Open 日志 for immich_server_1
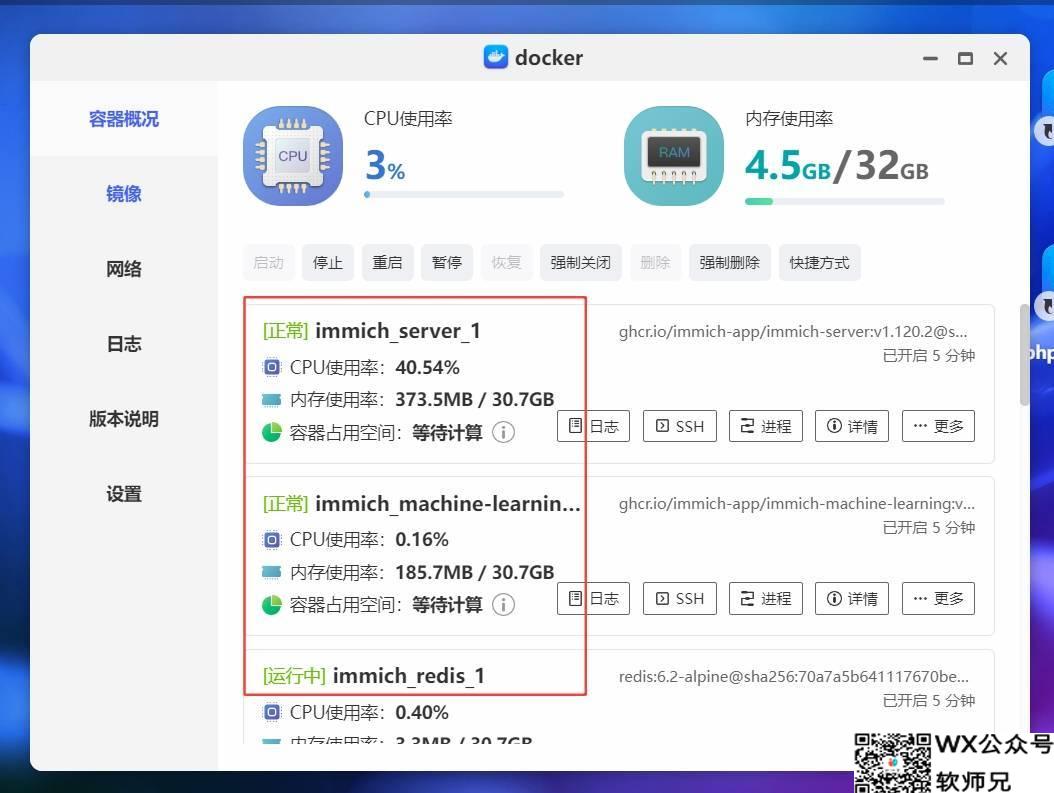 (x=594, y=426)
